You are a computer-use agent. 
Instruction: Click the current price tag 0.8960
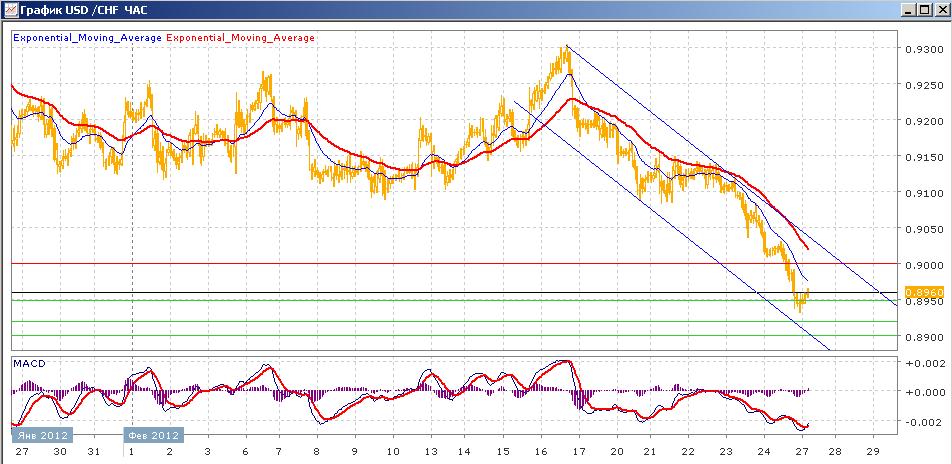925,292
